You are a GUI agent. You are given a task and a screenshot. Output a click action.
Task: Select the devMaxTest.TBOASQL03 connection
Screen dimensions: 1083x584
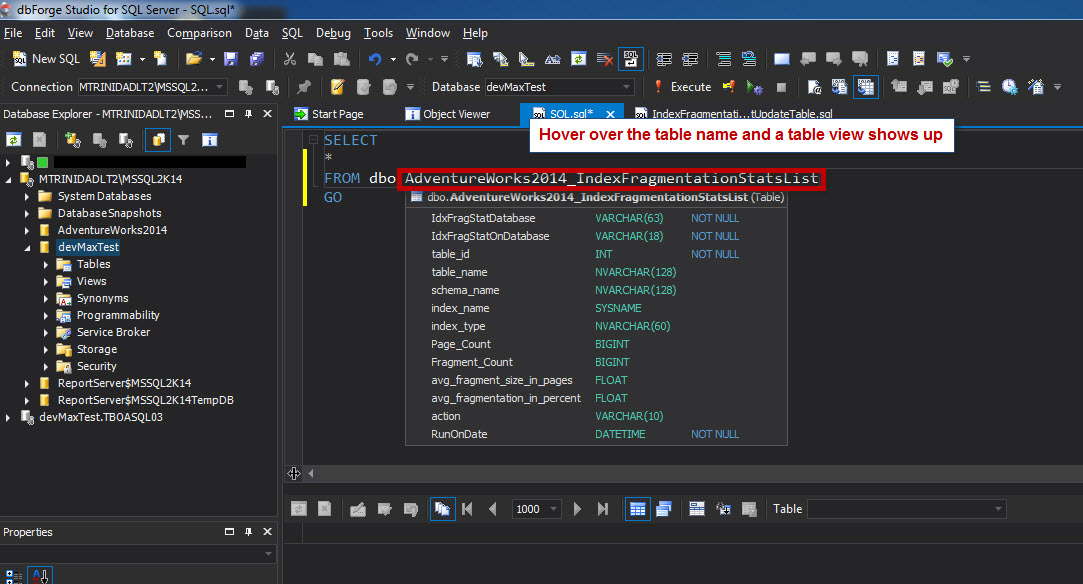click(101, 417)
